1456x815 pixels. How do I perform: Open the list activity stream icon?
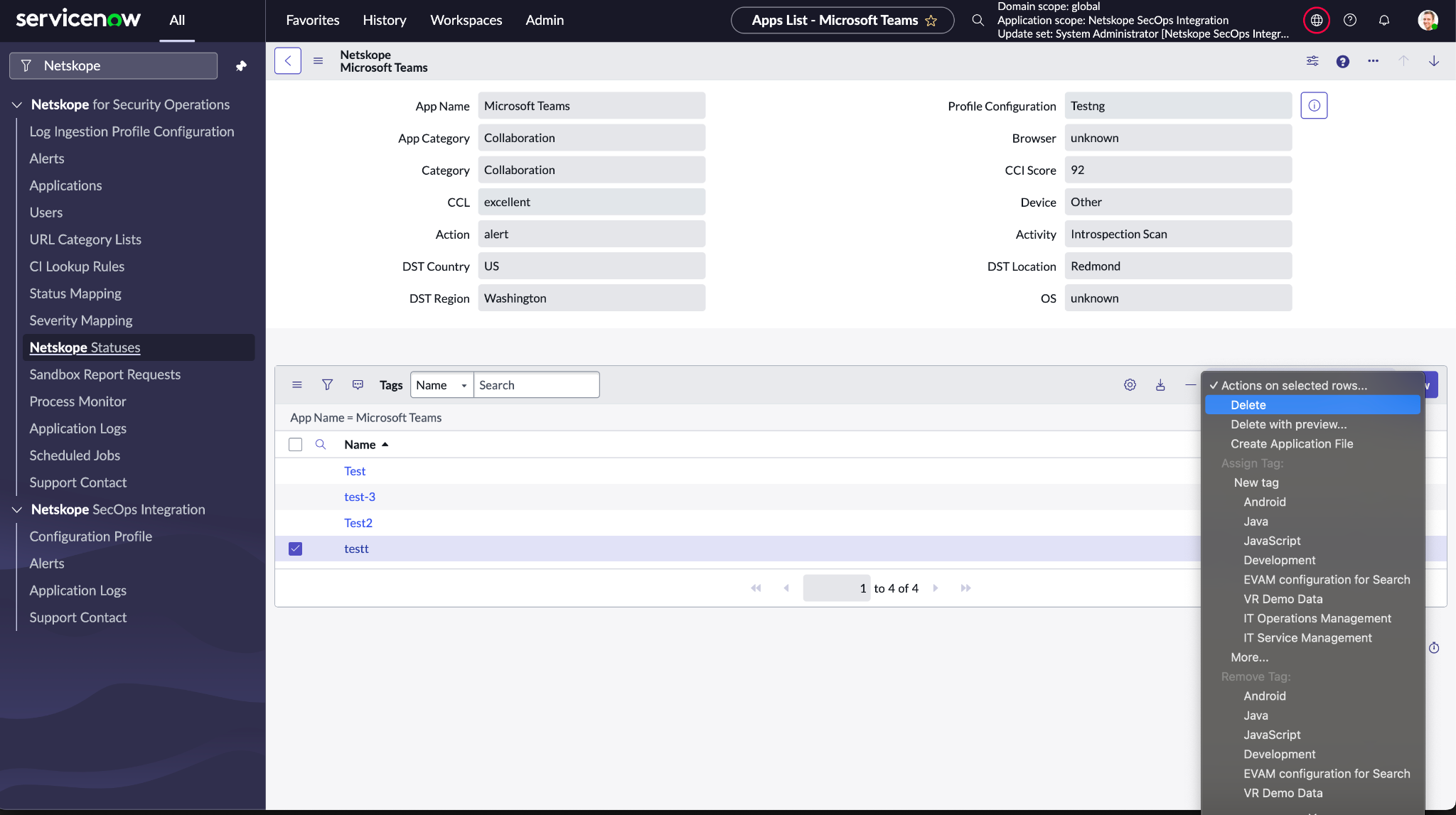(x=358, y=384)
